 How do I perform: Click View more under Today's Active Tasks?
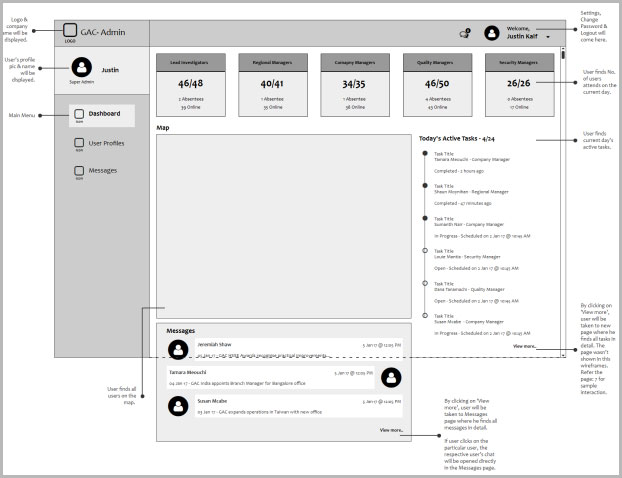point(525,346)
